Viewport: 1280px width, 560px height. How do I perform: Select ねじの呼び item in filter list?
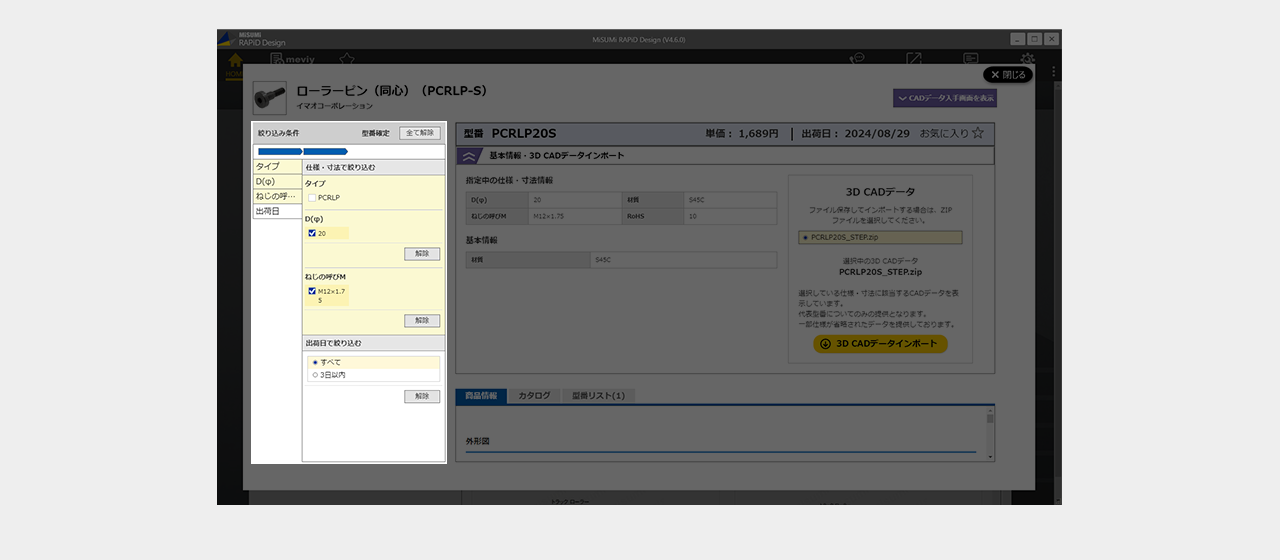(276, 196)
